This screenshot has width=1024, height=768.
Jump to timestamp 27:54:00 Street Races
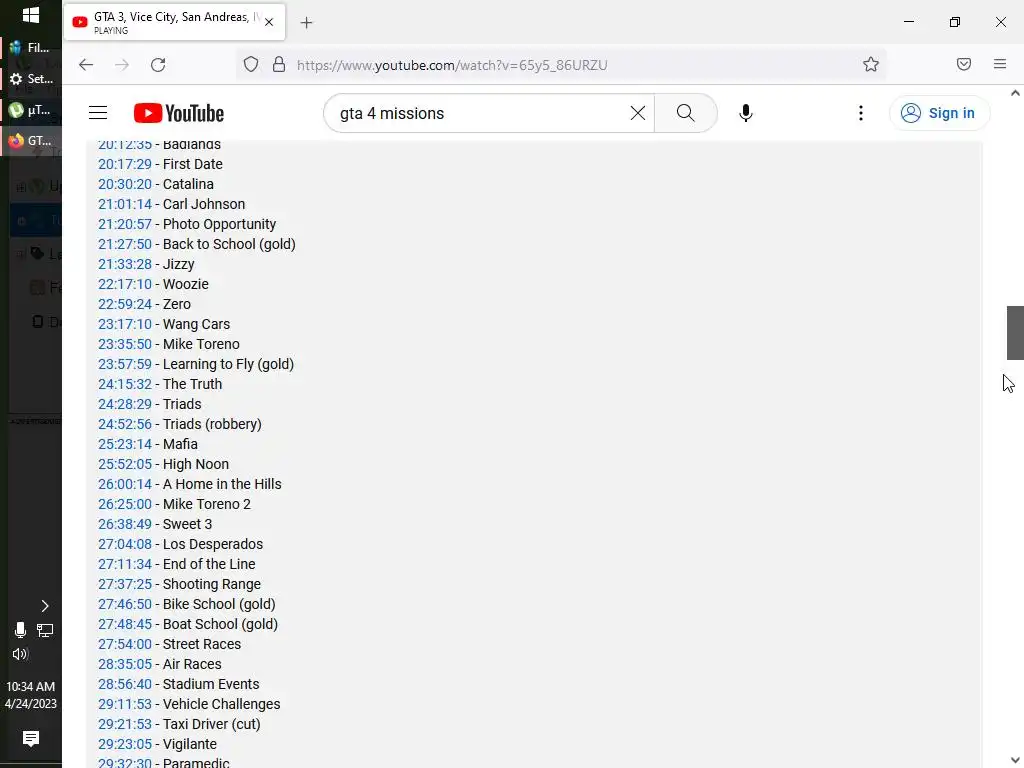click(125, 644)
